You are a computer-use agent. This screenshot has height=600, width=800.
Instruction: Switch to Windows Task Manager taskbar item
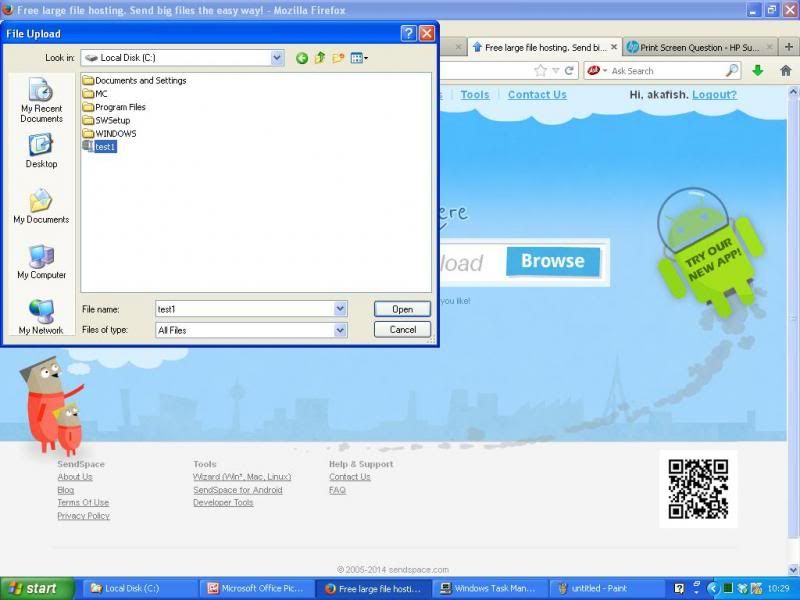pyautogui.click(x=489, y=588)
